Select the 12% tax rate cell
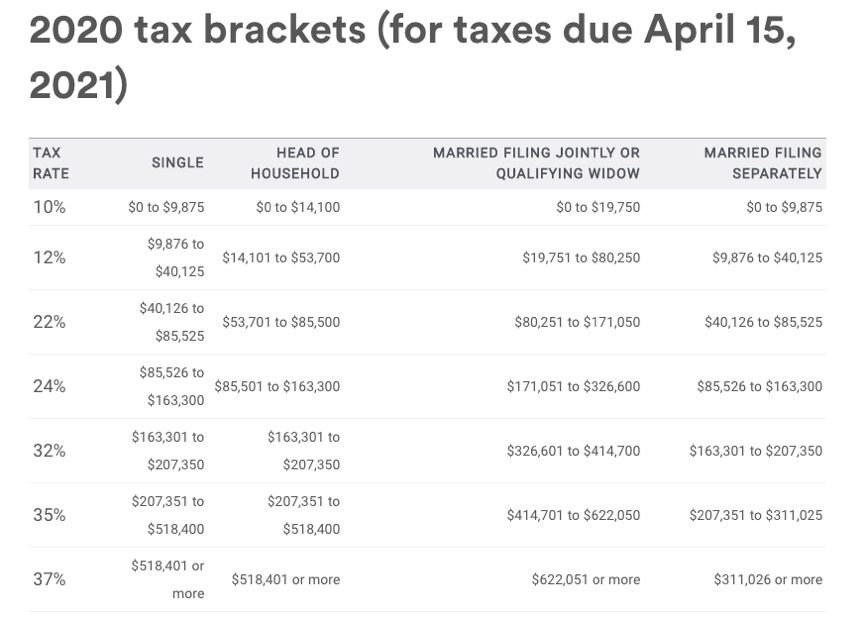This screenshot has height=618, width=865. coord(49,258)
